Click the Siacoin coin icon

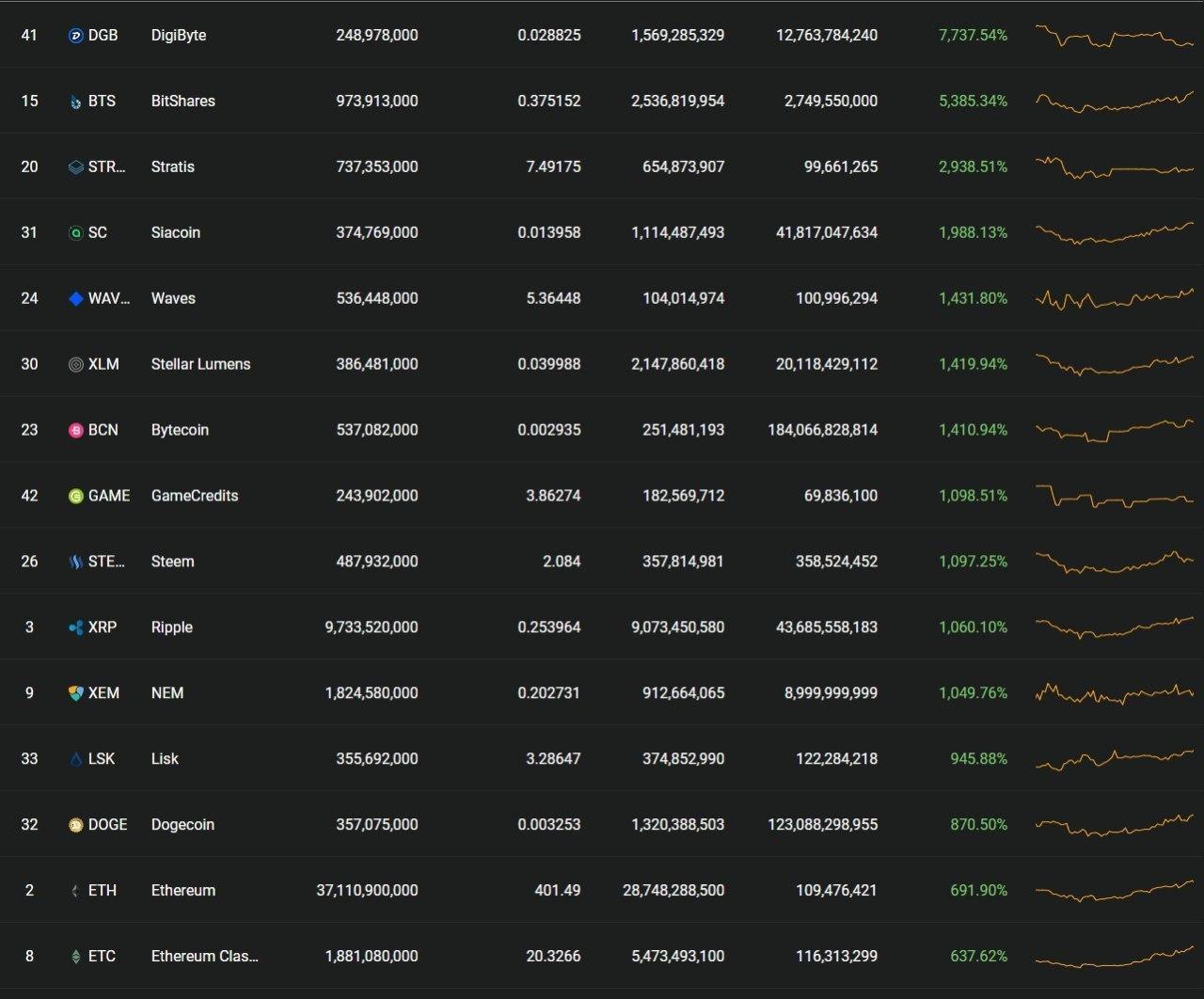[76, 233]
